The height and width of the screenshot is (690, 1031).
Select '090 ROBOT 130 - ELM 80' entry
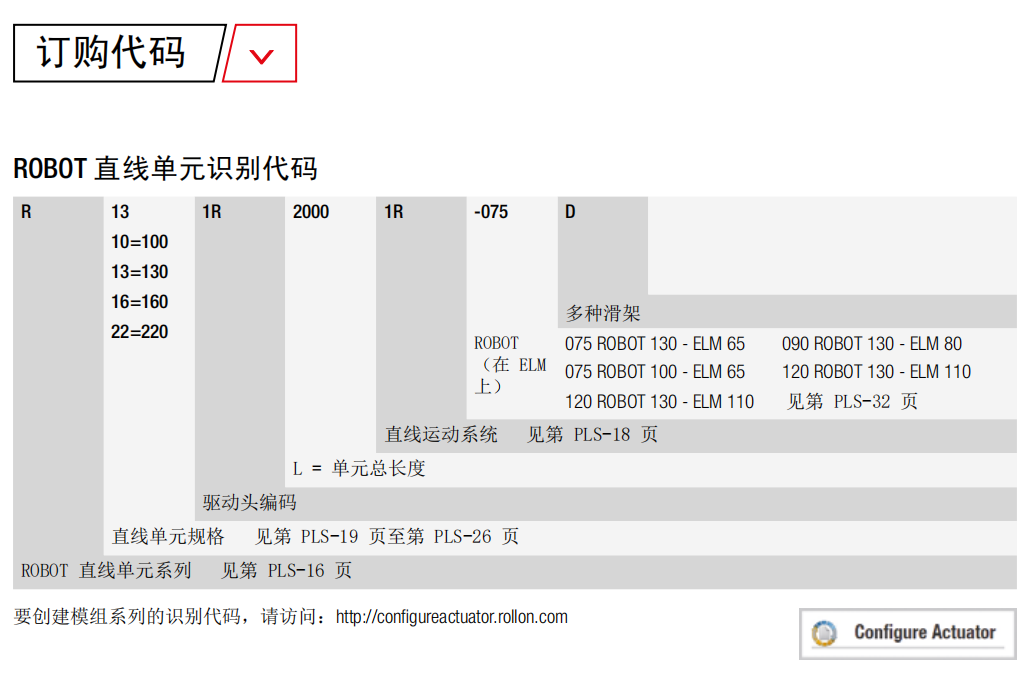pyautogui.click(x=872, y=344)
